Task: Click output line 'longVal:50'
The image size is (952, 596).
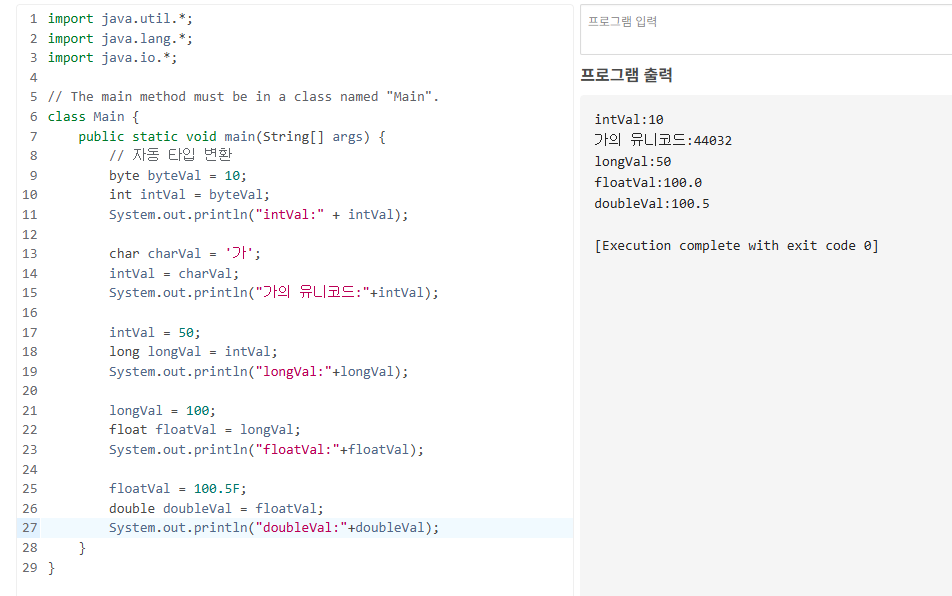Action: click(633, 162)
